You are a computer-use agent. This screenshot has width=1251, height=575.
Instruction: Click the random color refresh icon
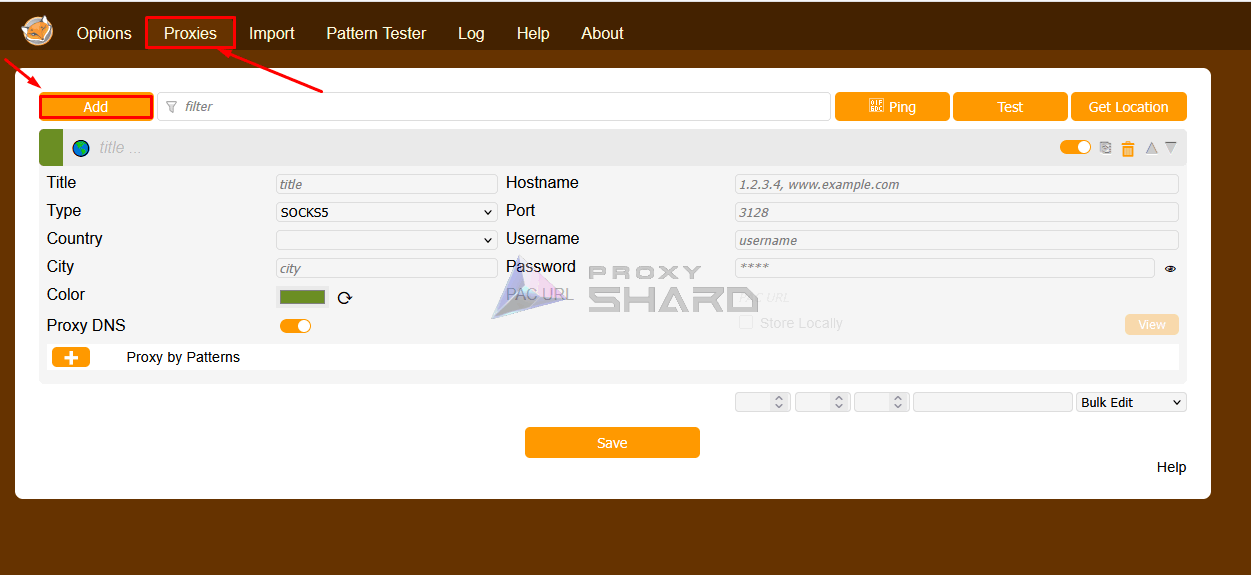(x=345, y=297)
